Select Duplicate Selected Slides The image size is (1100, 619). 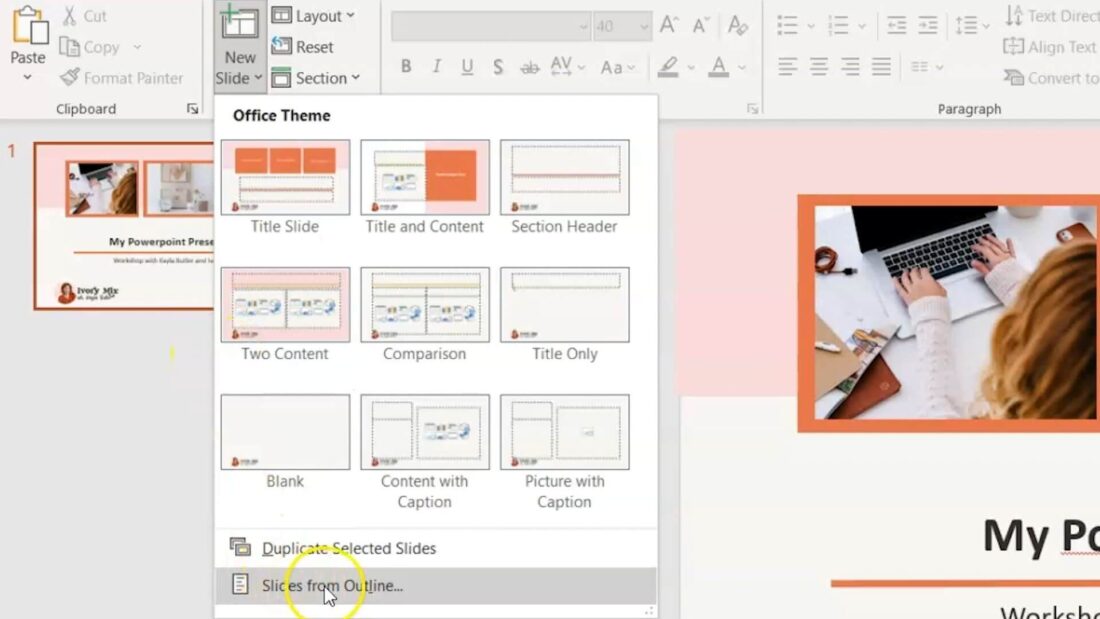[x=347, y=548]
